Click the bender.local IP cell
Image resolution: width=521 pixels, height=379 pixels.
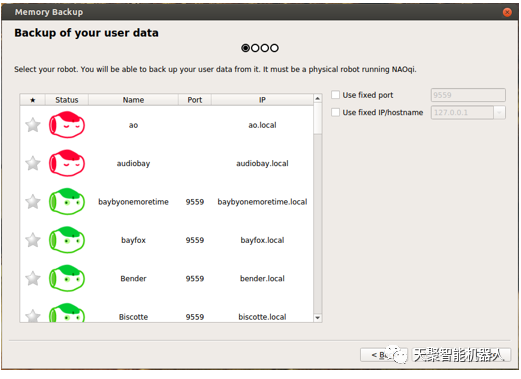coord(262,279)
